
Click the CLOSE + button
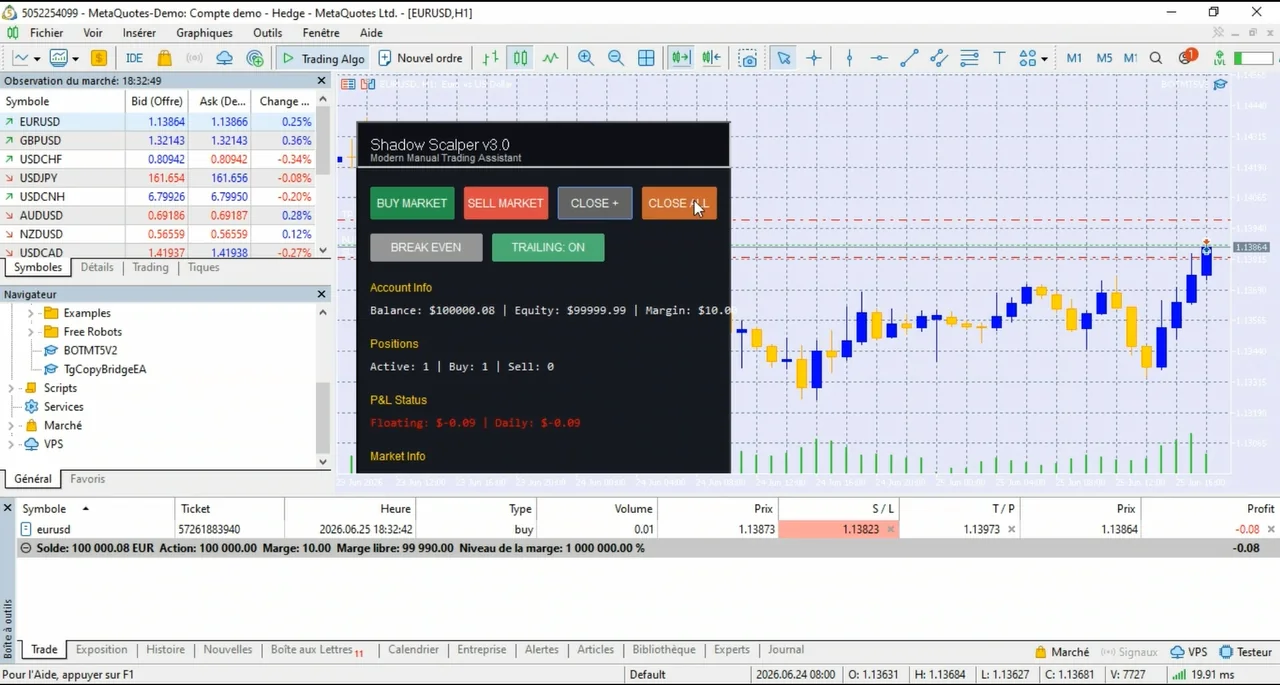(595, 203)
